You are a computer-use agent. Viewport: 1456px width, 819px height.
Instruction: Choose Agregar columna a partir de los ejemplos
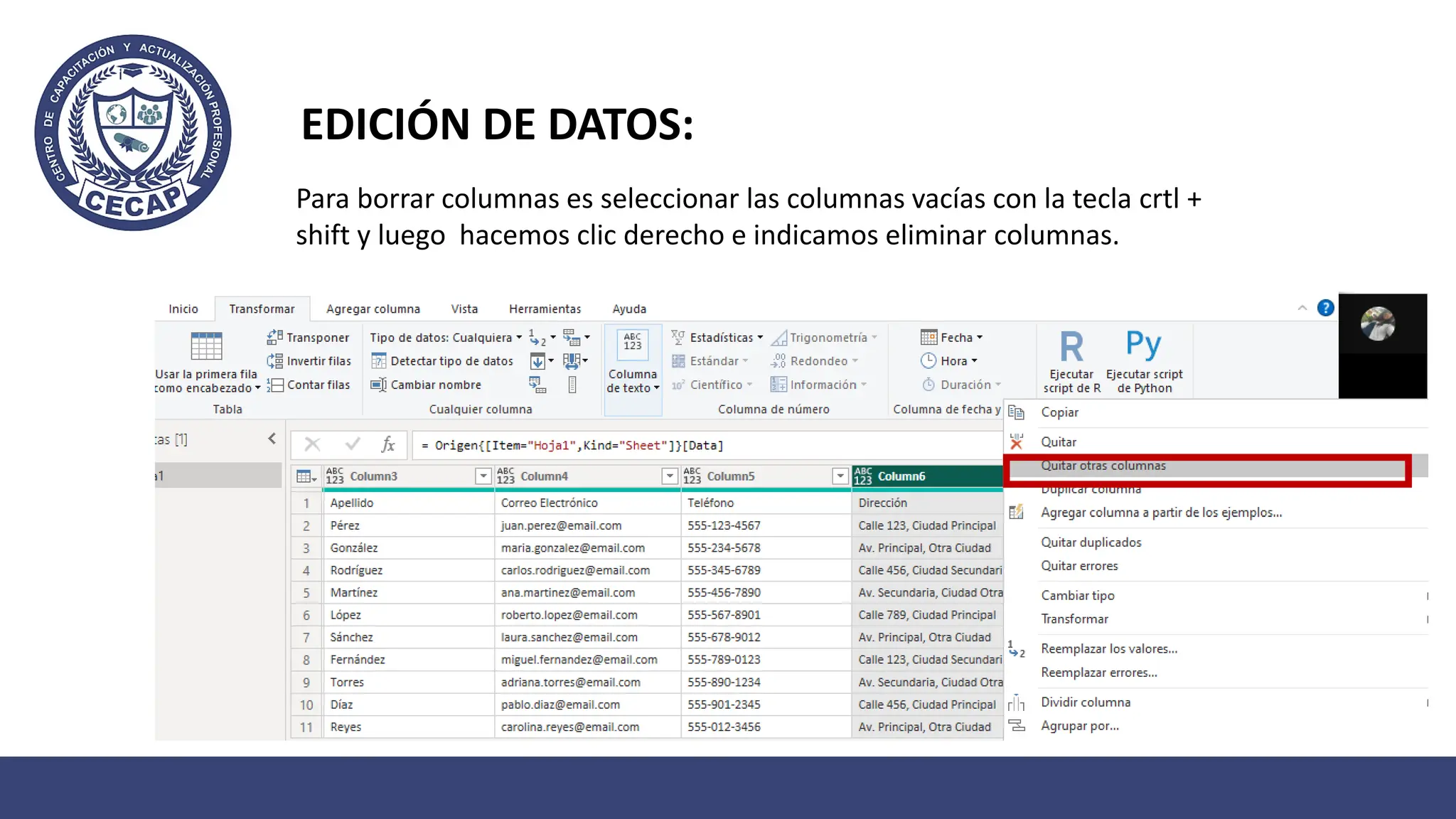click(x=1216, y=513)
